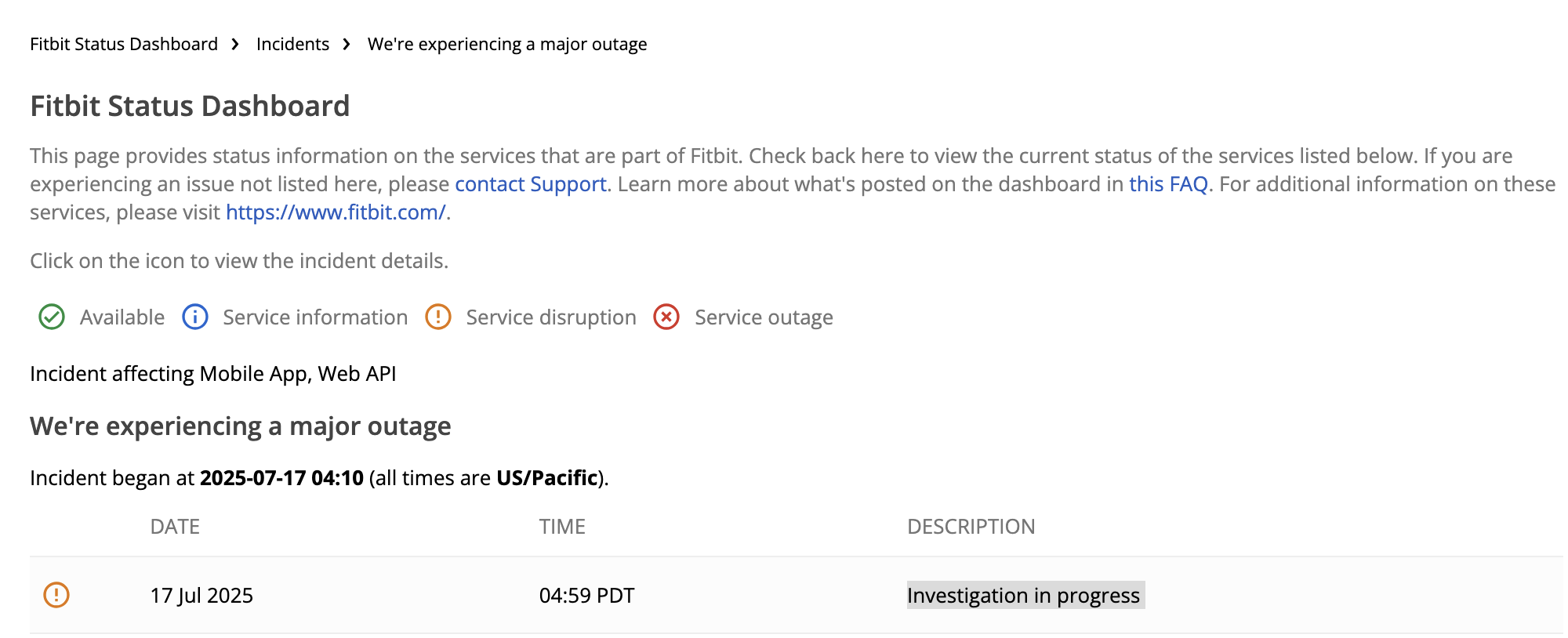Click the Investigation in progress description
Viewport: 1568px width, 638px height.
point(1025,596)
